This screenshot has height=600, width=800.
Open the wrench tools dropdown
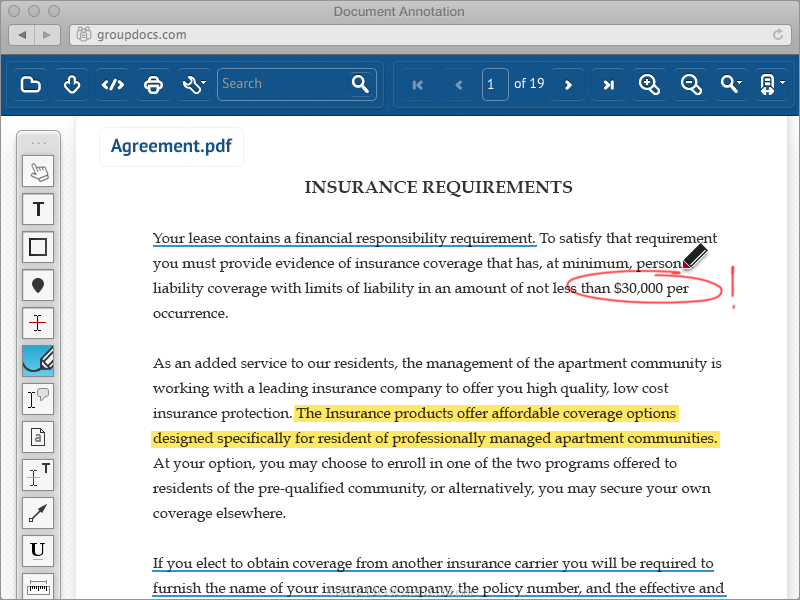pyautogui.click(x=194, y=84)
